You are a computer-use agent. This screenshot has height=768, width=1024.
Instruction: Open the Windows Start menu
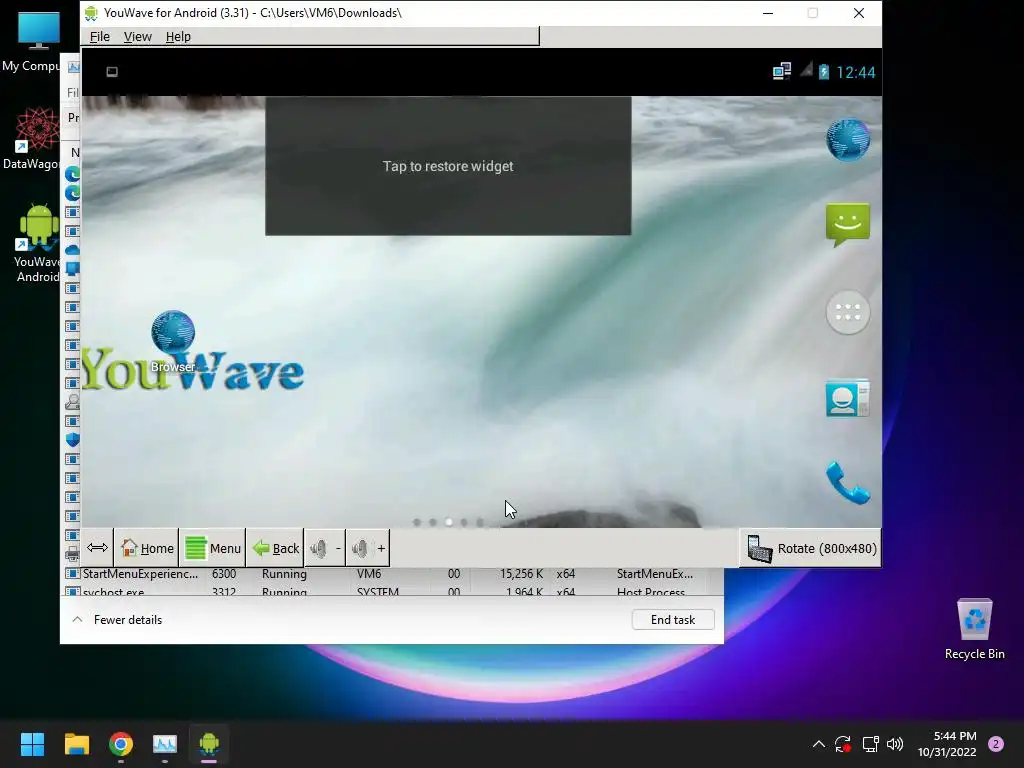pos(32,744)
